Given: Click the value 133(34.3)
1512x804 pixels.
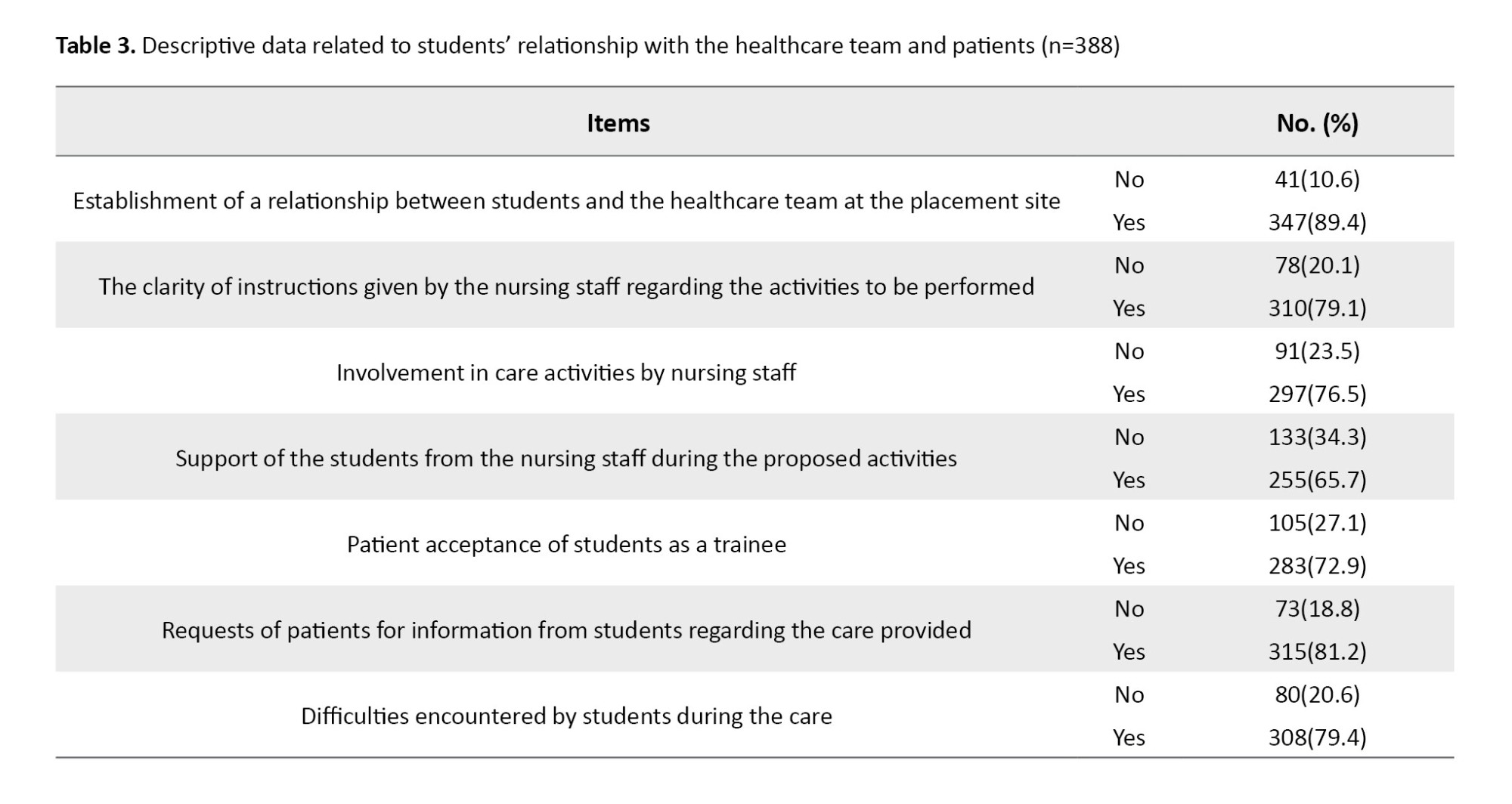Looking at the screenshot, I should point(1317,438).
